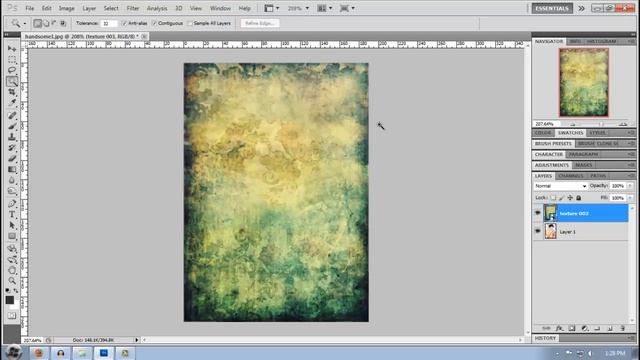Open the tool preset picker arrow
Screen dimensions: 640x360
[x=25, y=24]
